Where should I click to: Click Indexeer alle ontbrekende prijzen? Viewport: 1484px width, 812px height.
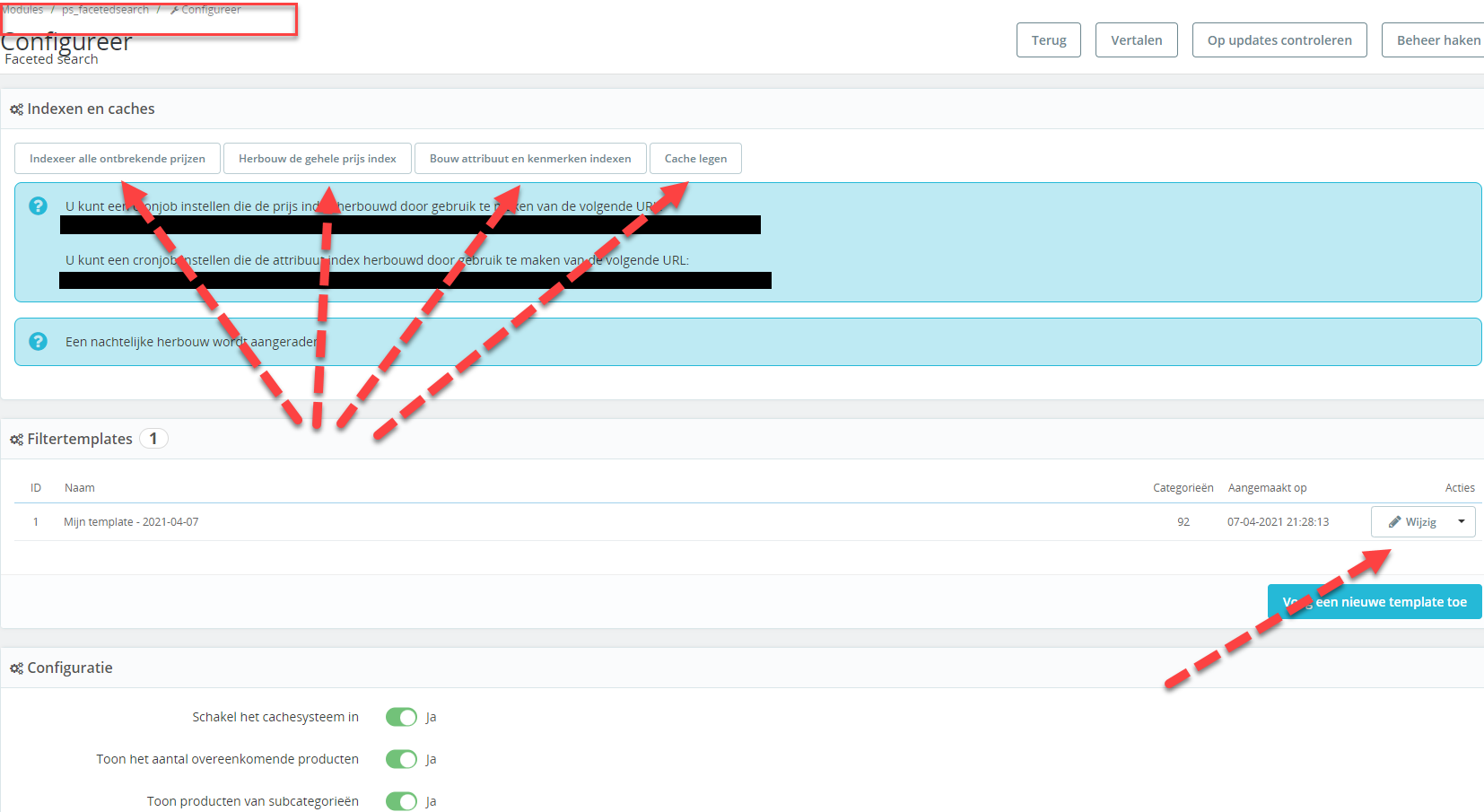[x=118, y=159]
